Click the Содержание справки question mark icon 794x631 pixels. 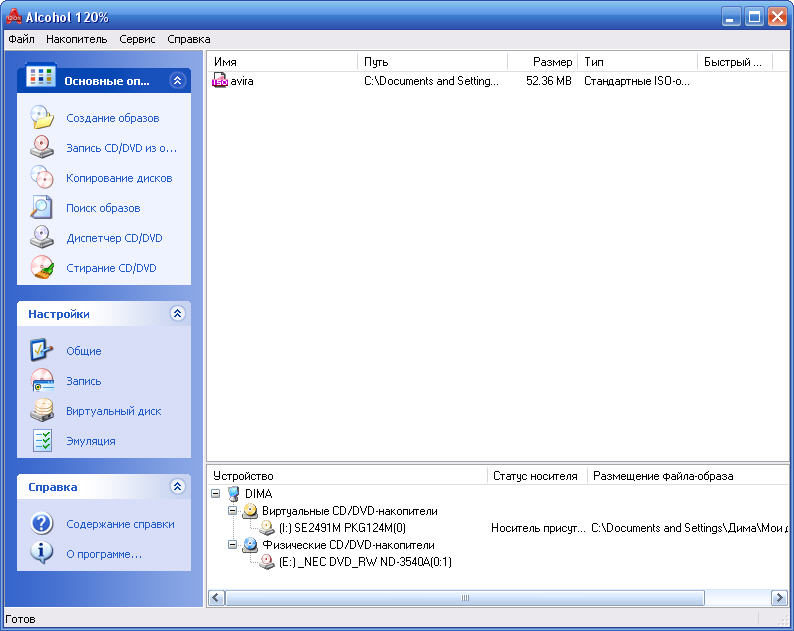coord(42,523)
